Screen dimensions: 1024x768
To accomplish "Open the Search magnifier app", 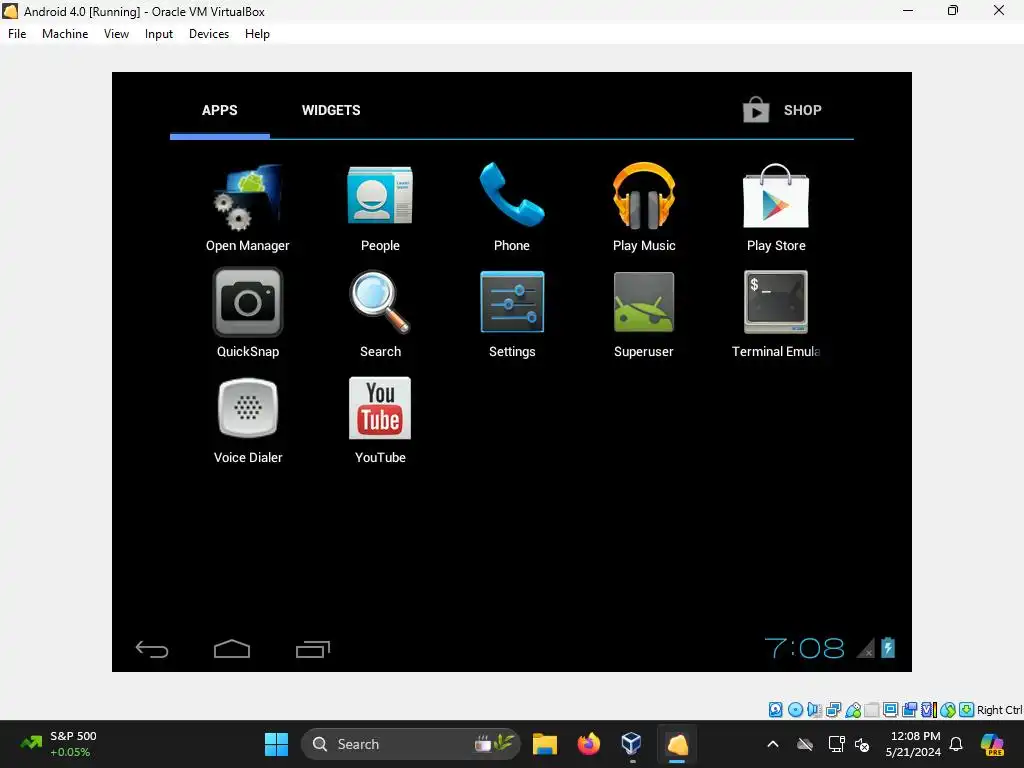I will click(380, 313).
